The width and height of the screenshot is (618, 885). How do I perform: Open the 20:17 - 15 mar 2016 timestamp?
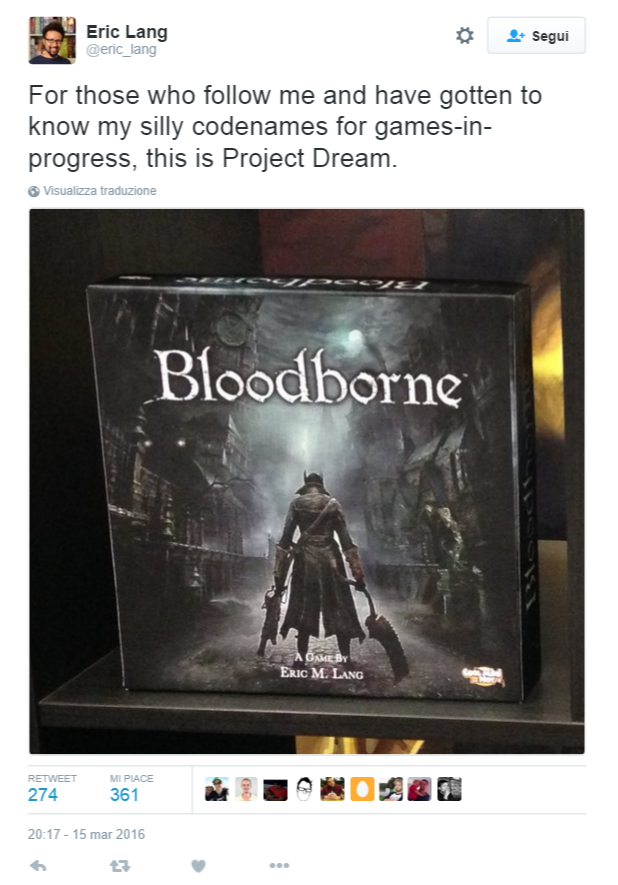tap(86, 834)
